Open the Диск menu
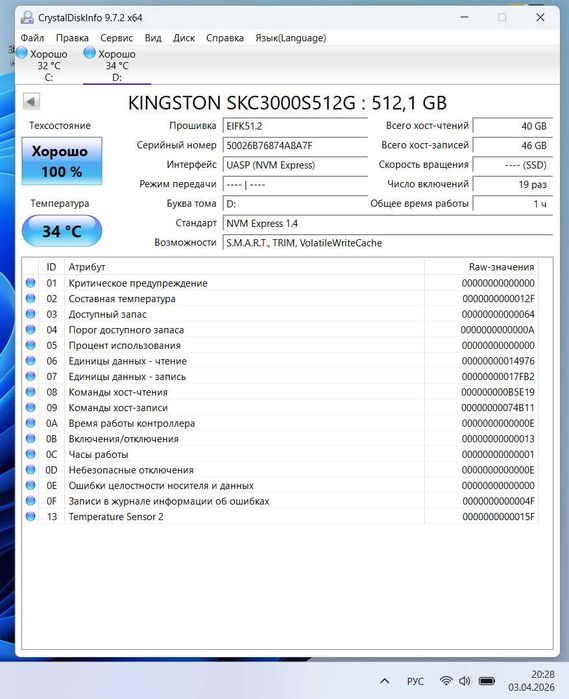Image resolution: width=569 pixels, height=699 pixels. click(184, 38)
